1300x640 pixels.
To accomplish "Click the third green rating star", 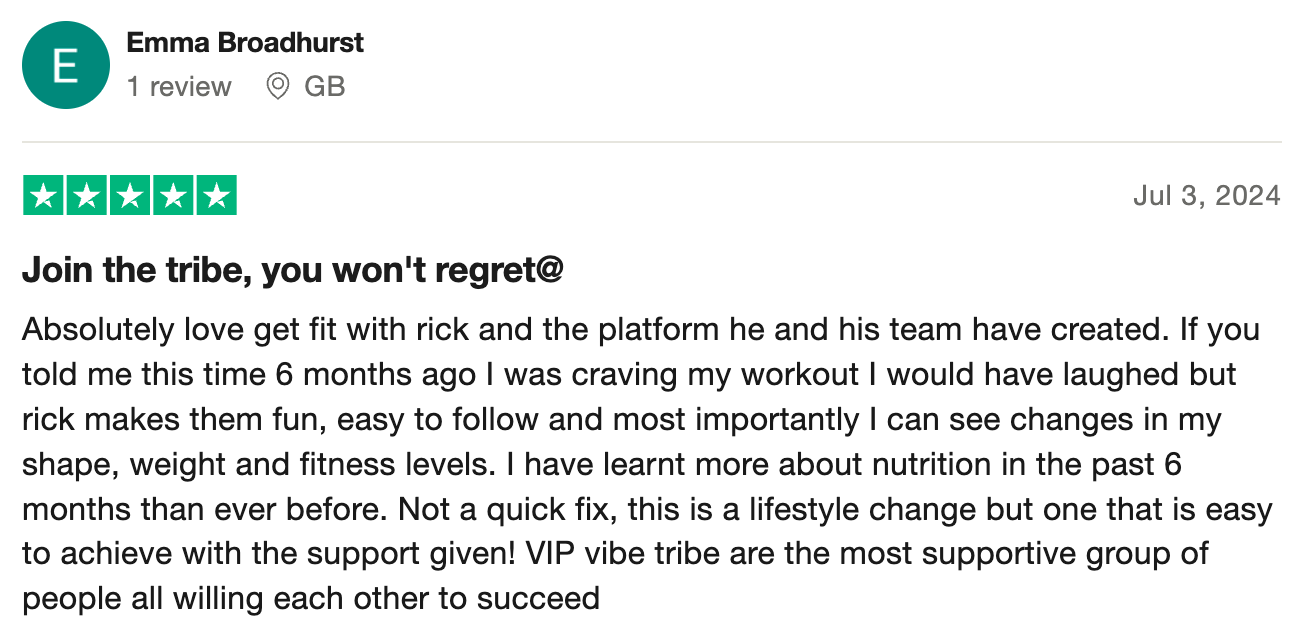I will coord(129,196).
